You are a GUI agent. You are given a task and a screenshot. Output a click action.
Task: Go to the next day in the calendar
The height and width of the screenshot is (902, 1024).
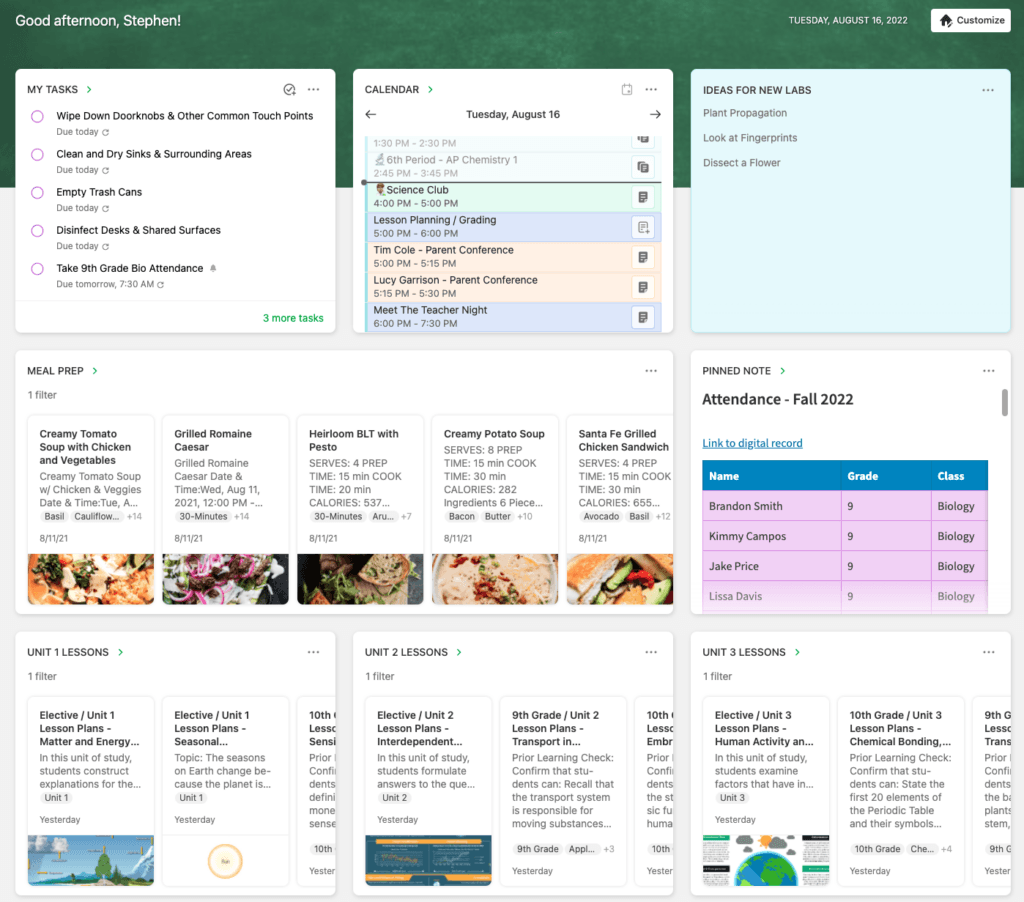[655, 115]
